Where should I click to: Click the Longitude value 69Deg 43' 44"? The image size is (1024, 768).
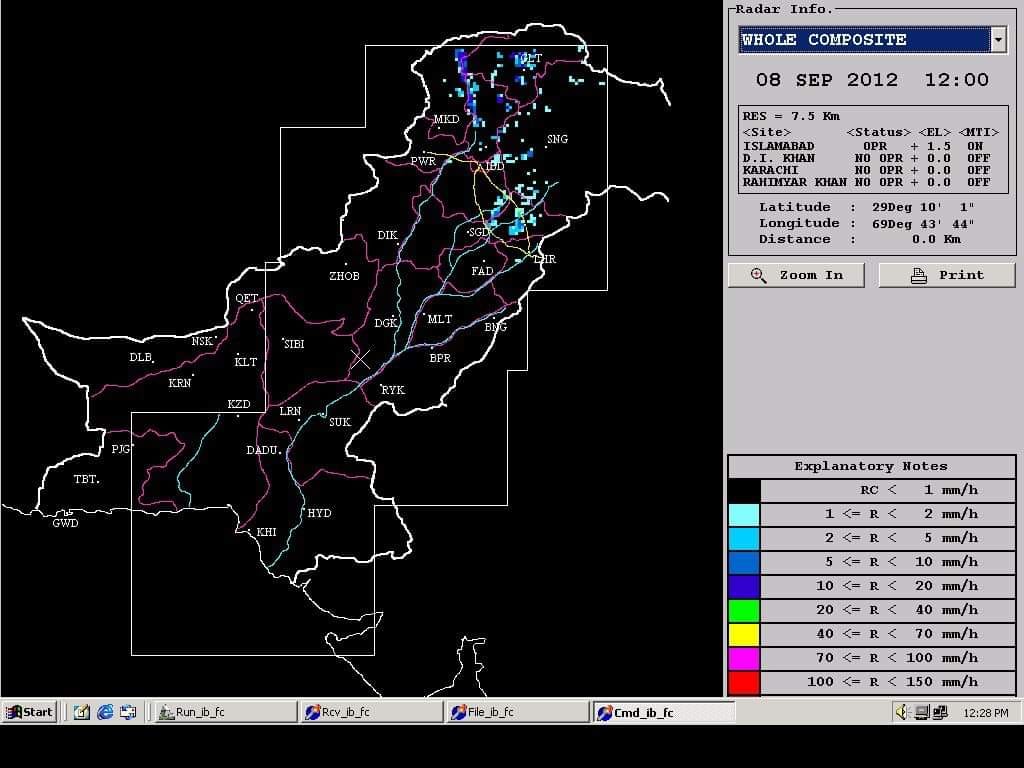point(923,223)
